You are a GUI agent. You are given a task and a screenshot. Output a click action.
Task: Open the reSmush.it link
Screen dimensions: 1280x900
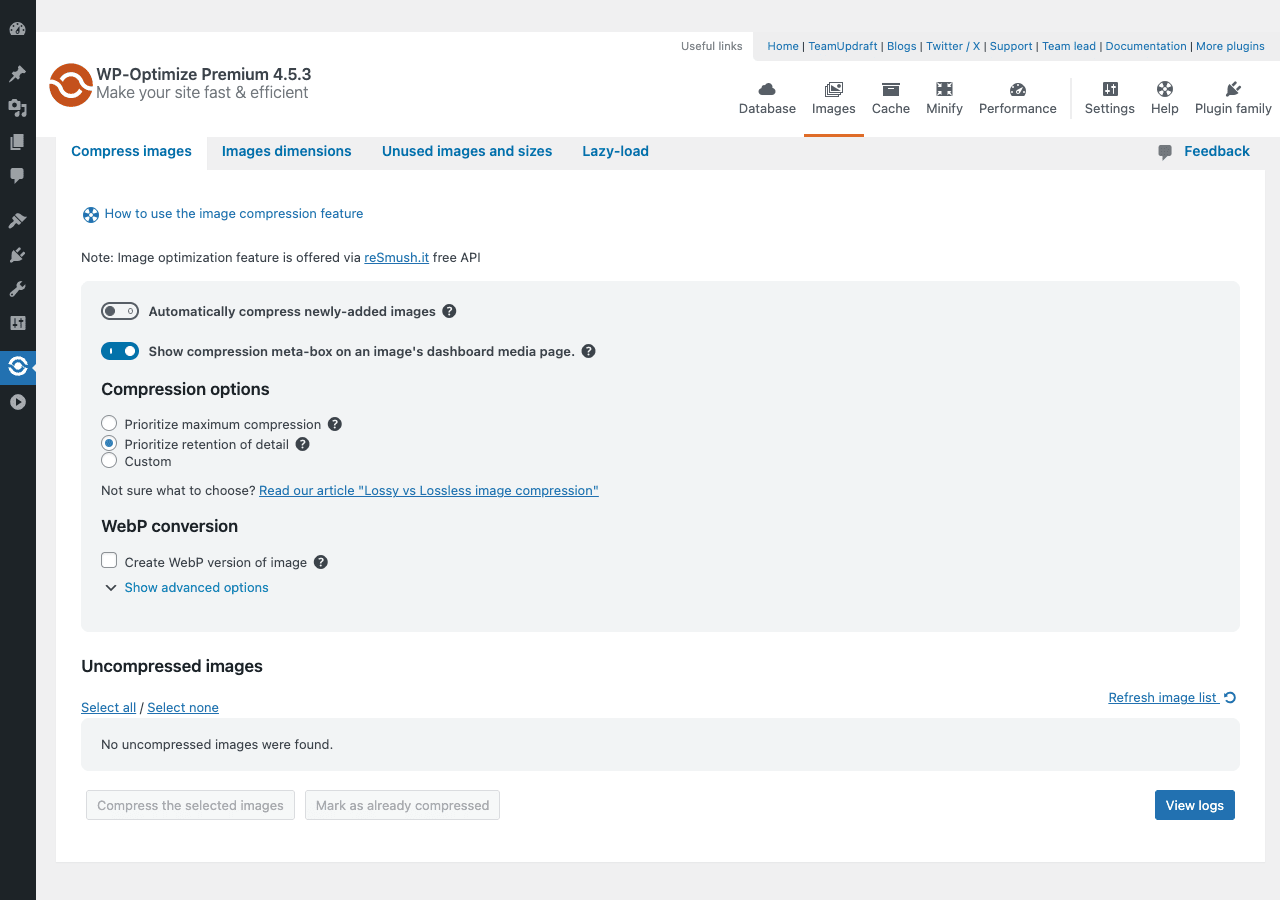point(396,257)
